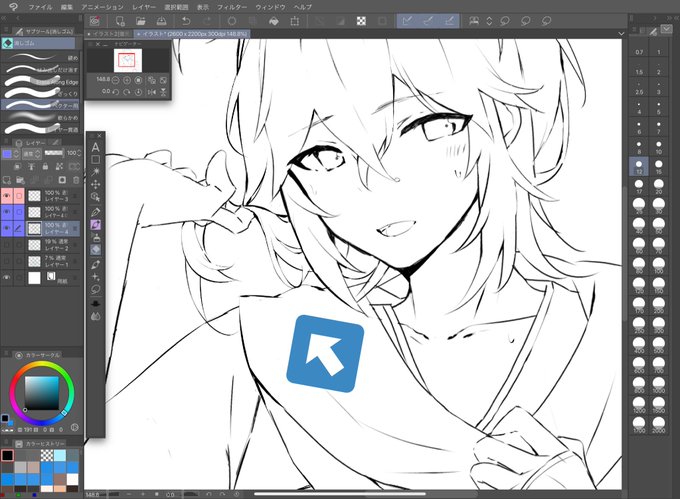The image size is (680, 499).
Task: Click the lock layer icon
Action: click(45, 166)
